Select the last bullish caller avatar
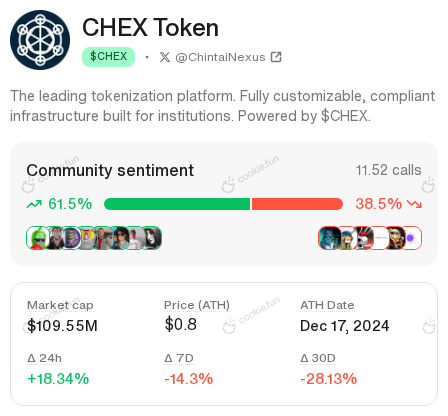 tap(152, 238)
